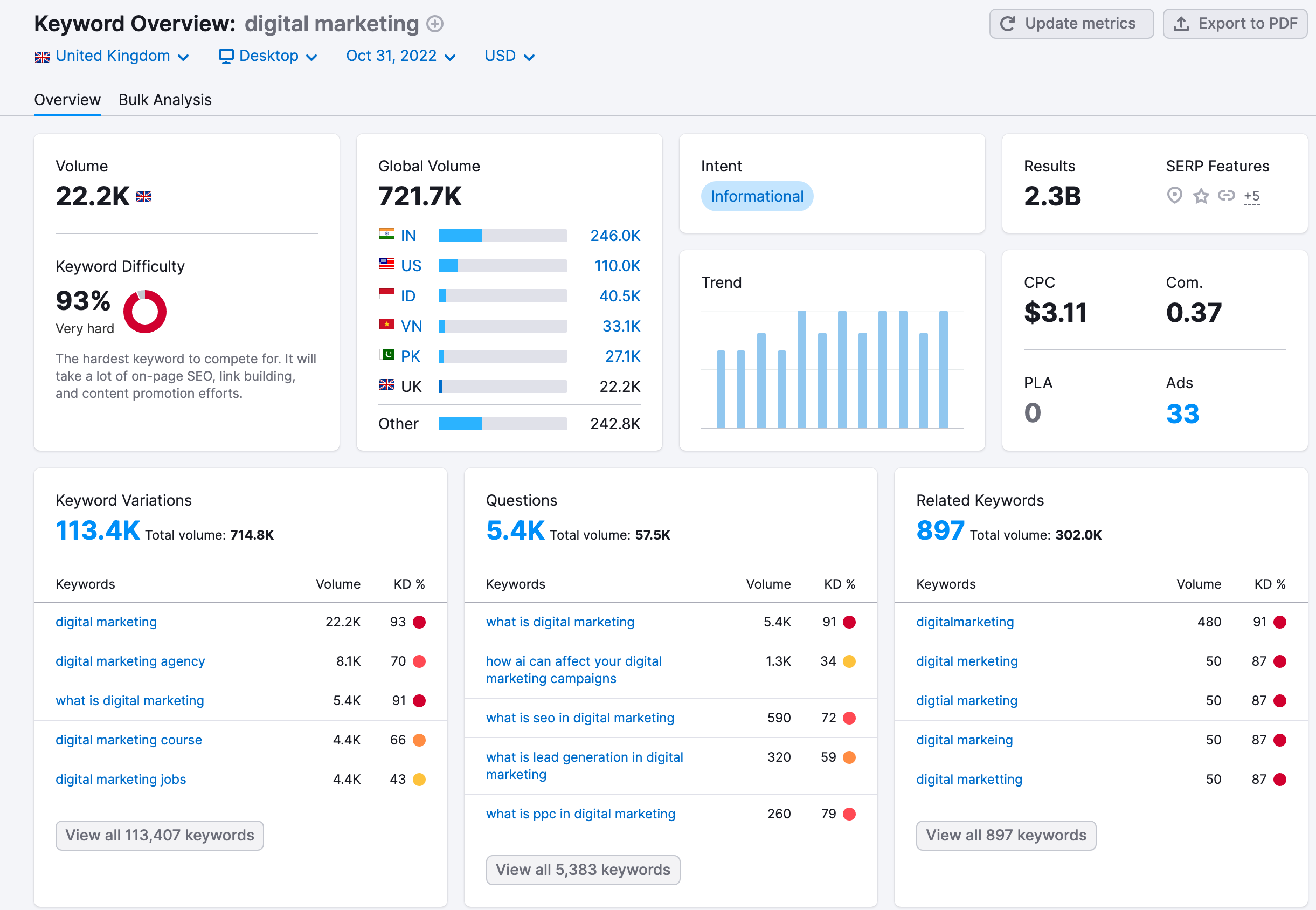
Task: Open the Desktop device dropdown
Action: (268, 56)
